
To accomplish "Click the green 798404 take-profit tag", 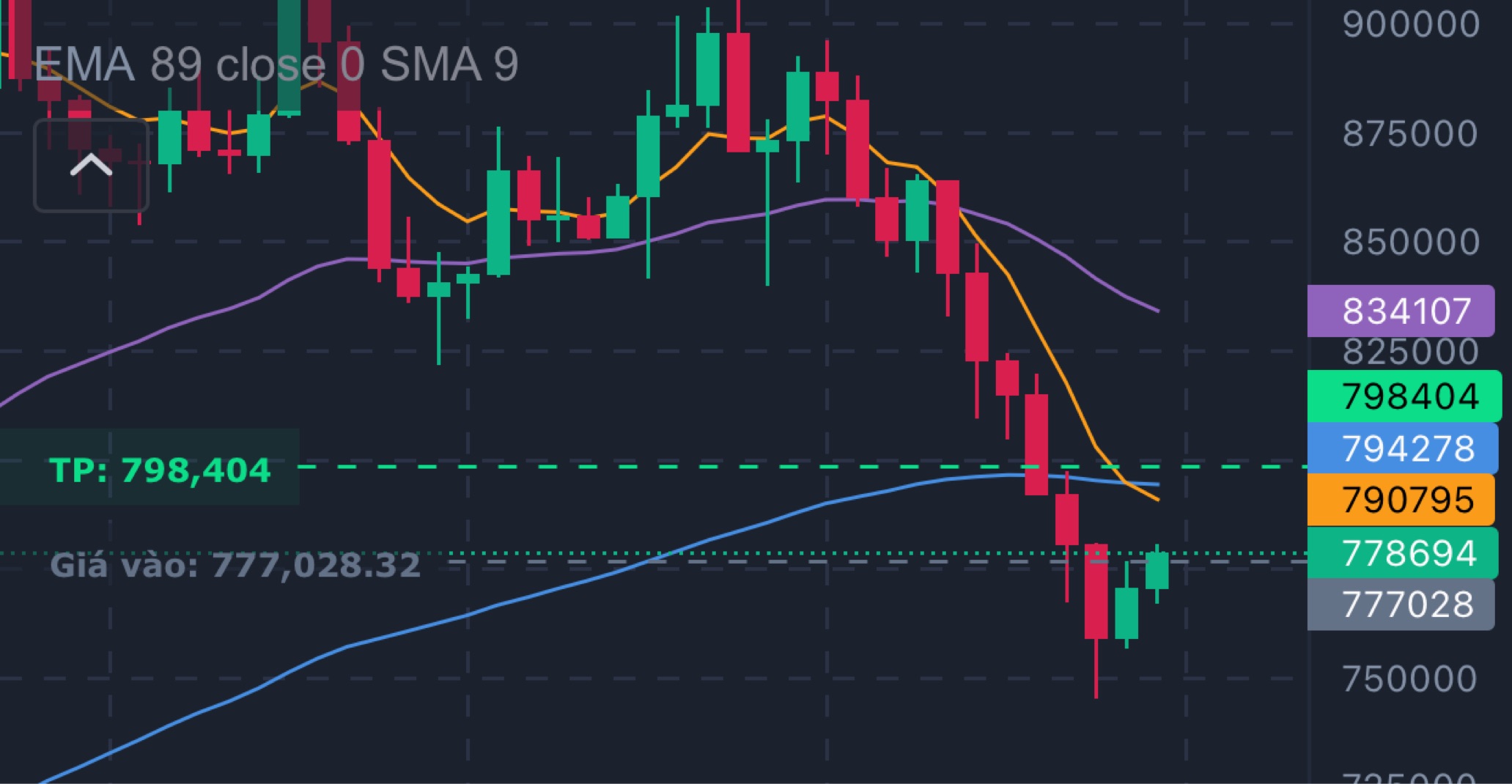I will 1400,396.
